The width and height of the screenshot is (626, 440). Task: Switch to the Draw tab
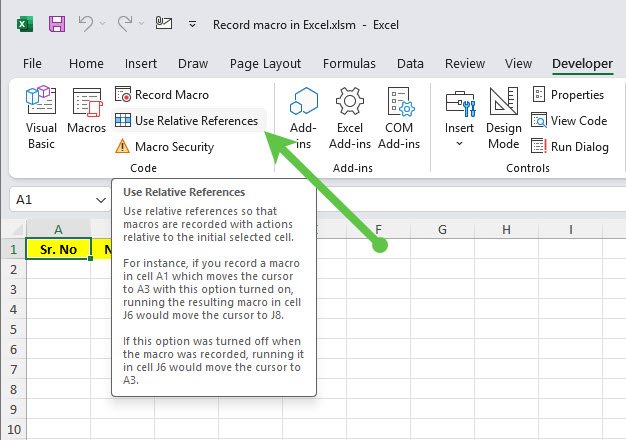pyautogui.click(x=193, y=63)
